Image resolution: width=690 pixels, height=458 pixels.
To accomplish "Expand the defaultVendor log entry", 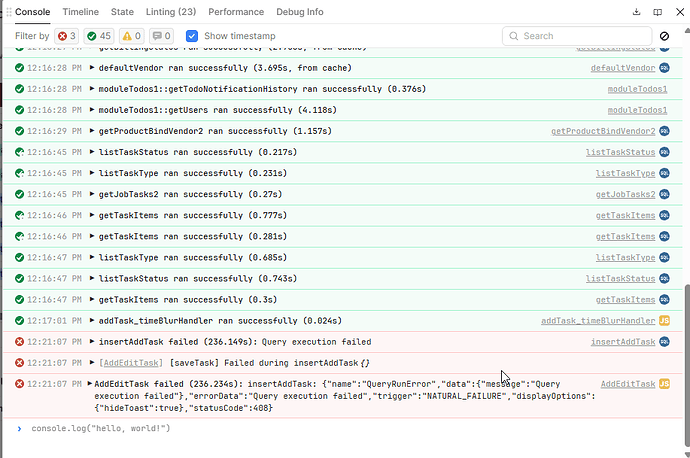I will [x=92, y=68].
